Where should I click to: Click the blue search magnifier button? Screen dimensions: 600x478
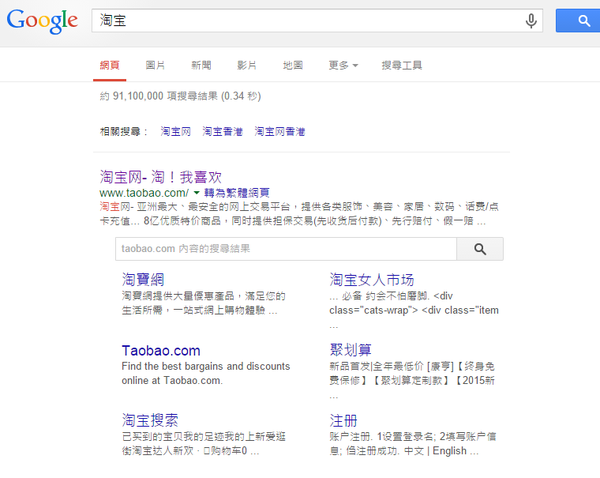(x=579, y=21)
